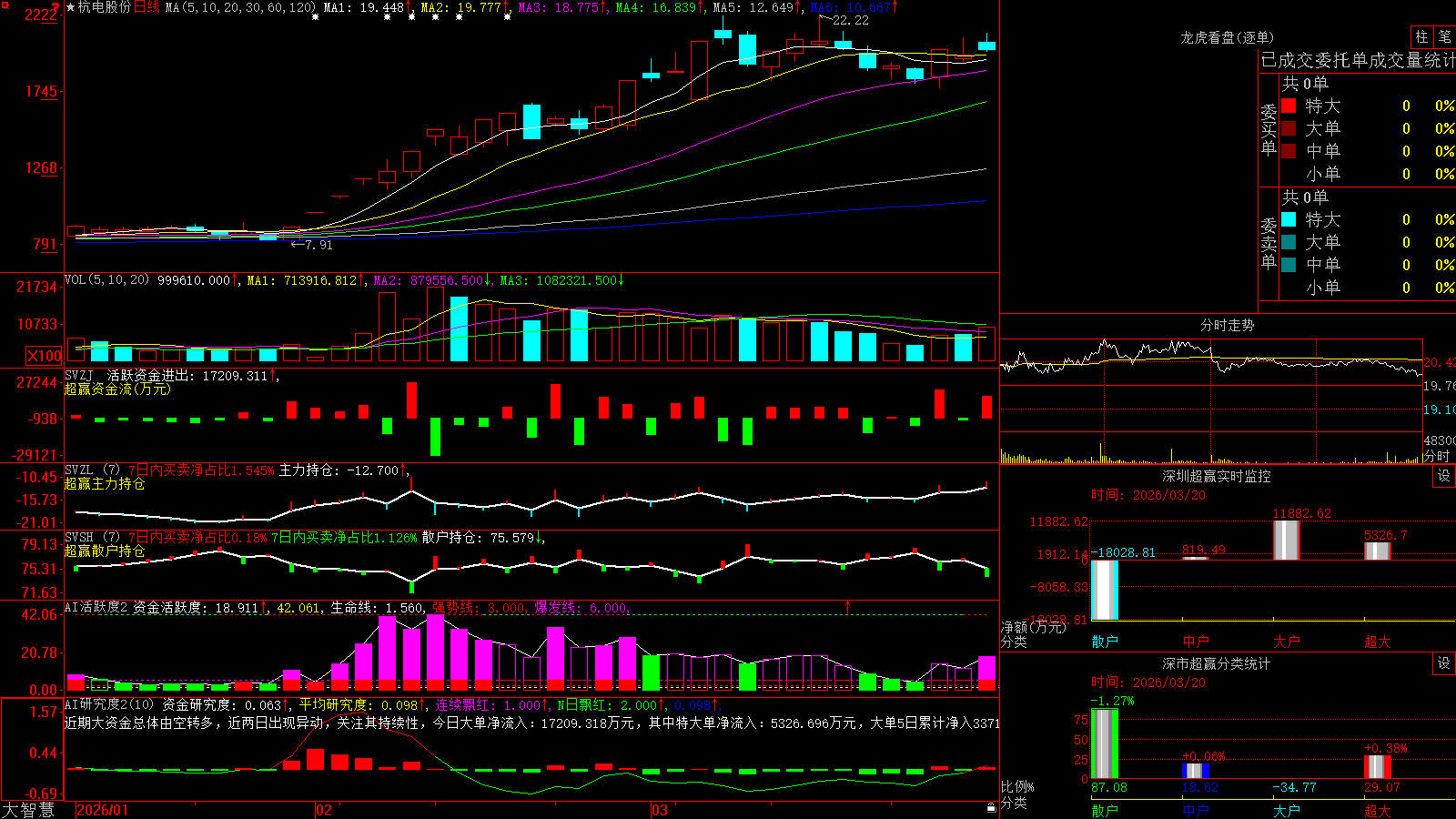Click the dark red 大单 buy-order swatch
Screen dimensions: 1456x819
(1289, 128)
